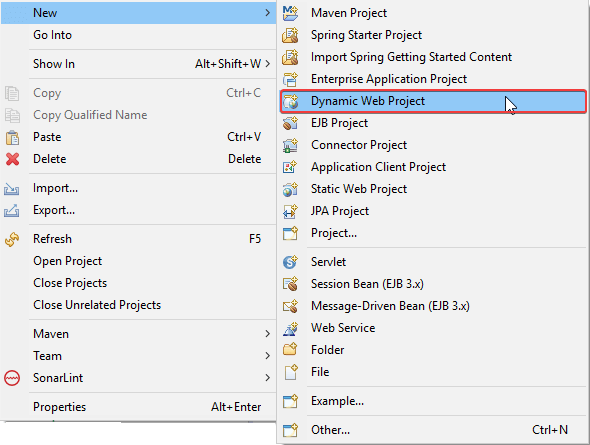Open the Show In submenu arrow
The width and height of the screenshot is (590, 445).
(267, 64)
